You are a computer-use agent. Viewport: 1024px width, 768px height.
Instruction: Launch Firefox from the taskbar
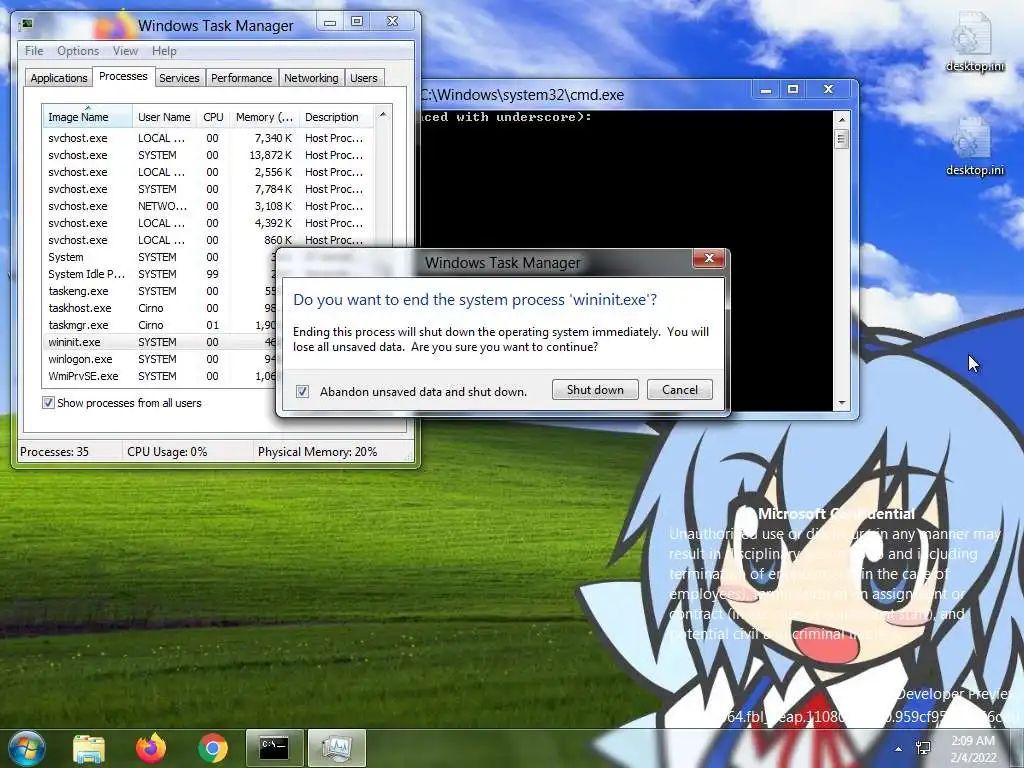click(151, 748)
